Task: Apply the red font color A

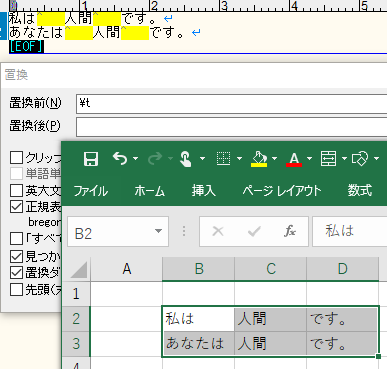Action: click(294, 159)
